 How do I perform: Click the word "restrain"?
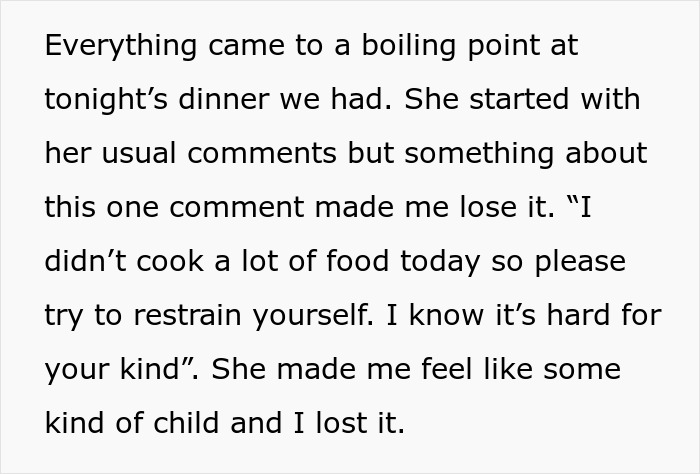pyautogui.click(x=183, y=316)
